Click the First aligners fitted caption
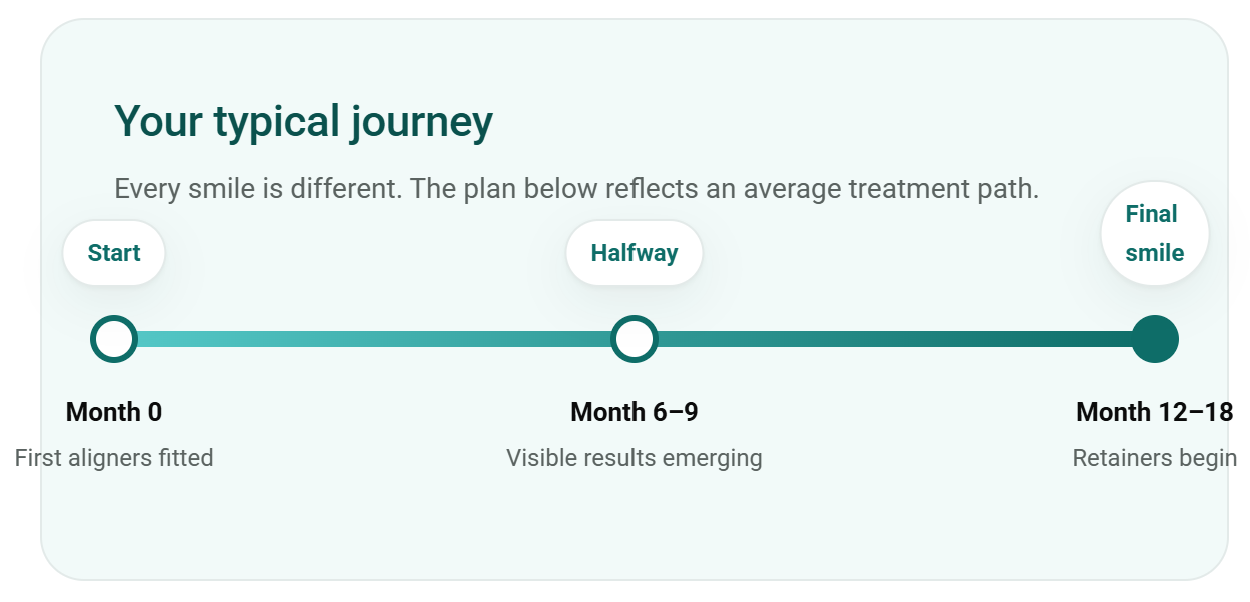 (114, 458)
